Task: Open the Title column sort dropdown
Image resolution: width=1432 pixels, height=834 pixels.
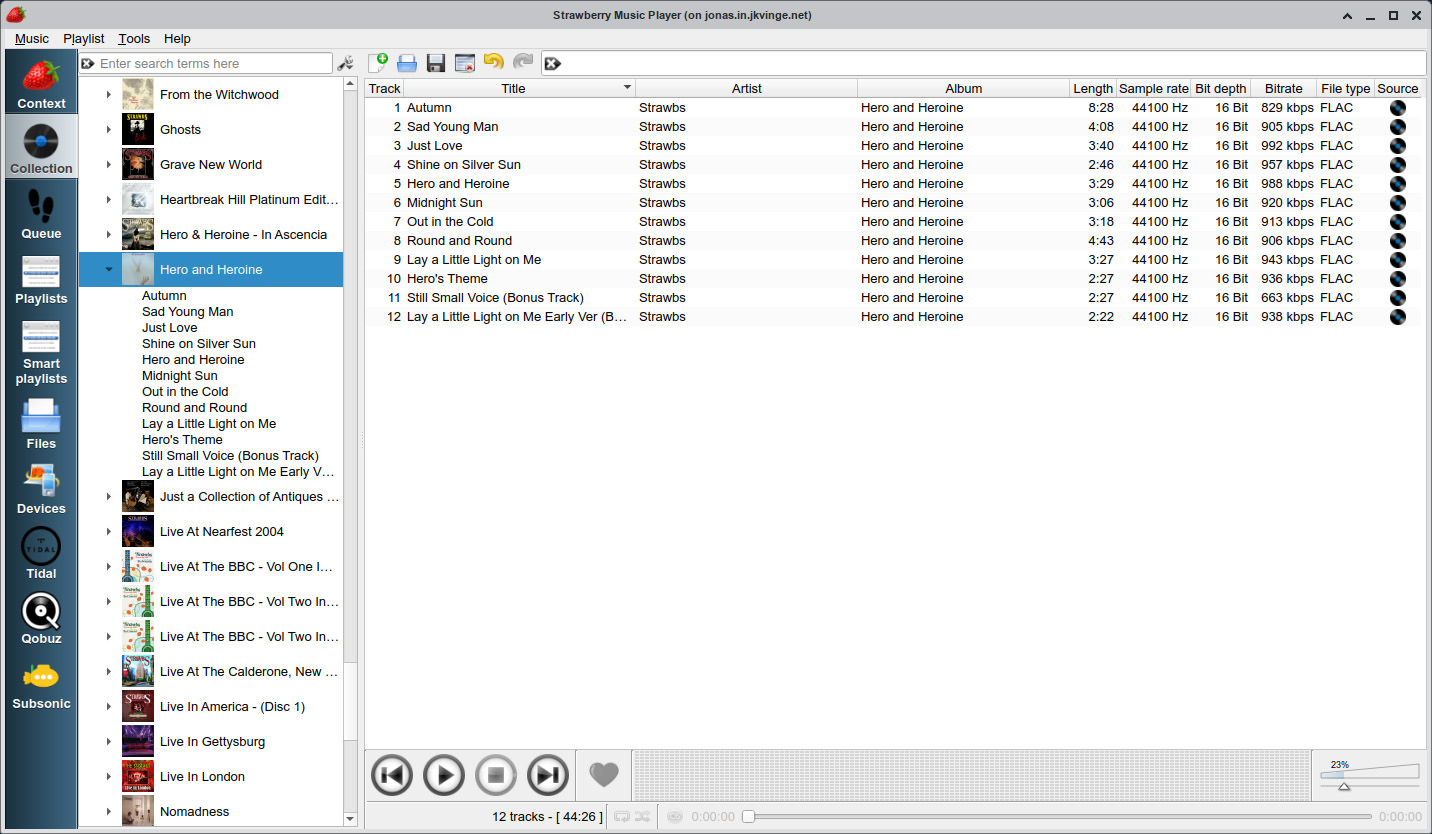Action: pos(627,88)
